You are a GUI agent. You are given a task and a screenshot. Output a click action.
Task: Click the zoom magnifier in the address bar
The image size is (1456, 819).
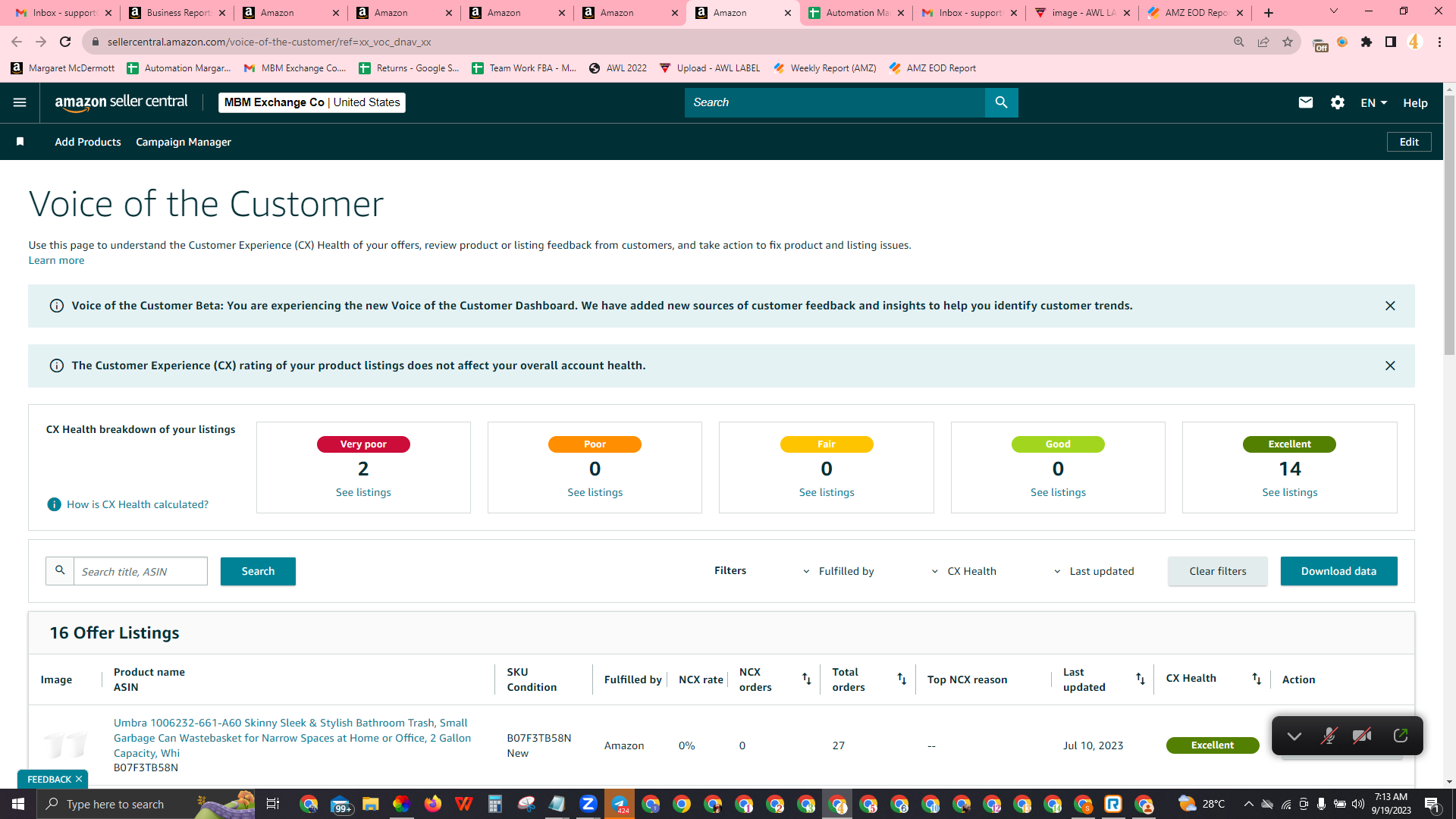click(1239, 42)
